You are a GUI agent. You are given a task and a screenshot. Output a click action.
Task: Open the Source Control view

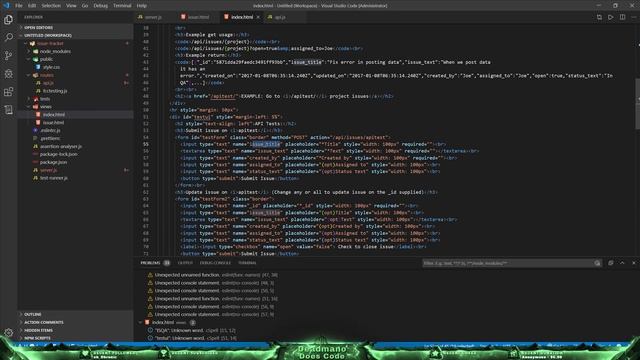click(x=8, y=56)
